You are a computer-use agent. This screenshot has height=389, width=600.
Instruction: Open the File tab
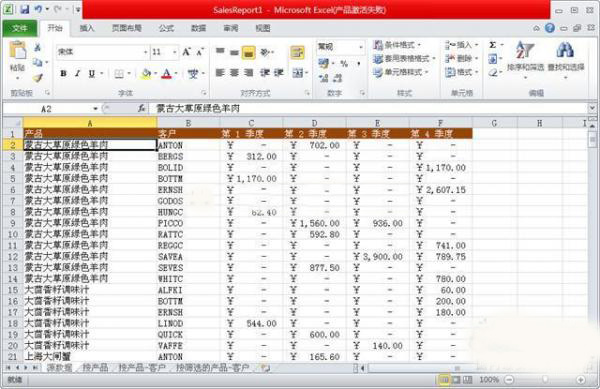pyautogui.click(x=20, y=28)
